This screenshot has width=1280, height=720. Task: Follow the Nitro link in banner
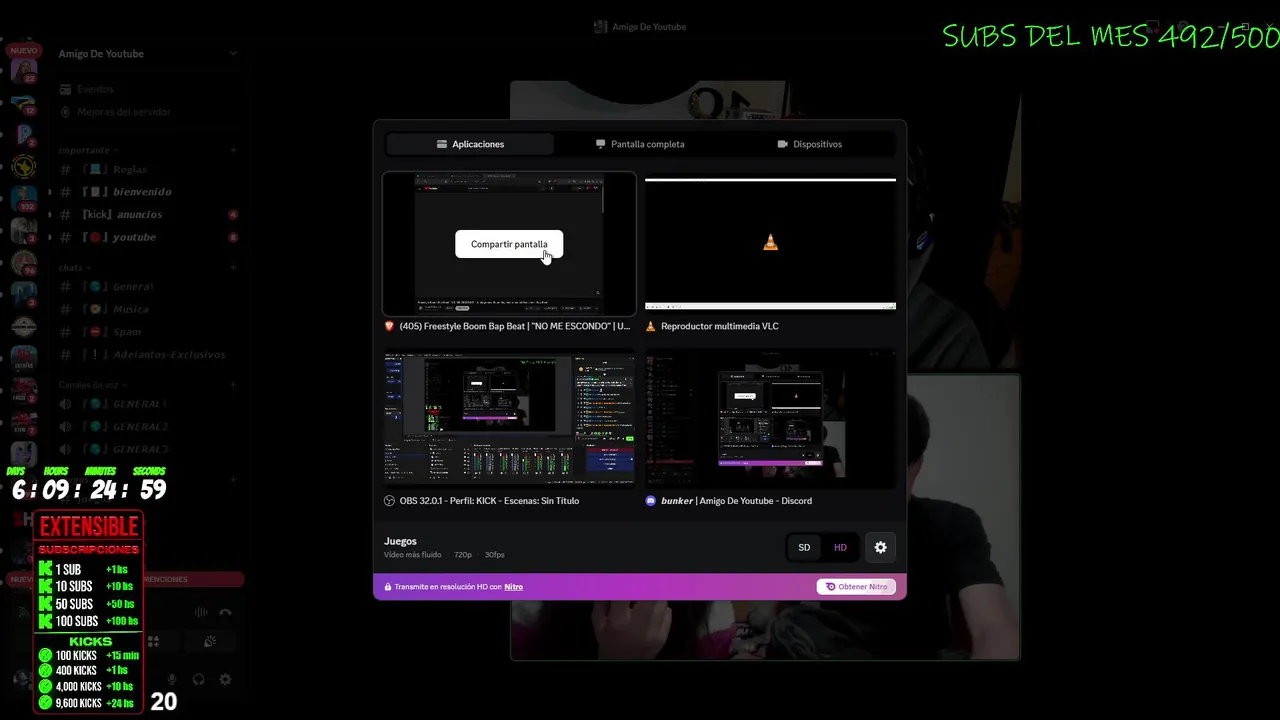click(x=513, y=587)
